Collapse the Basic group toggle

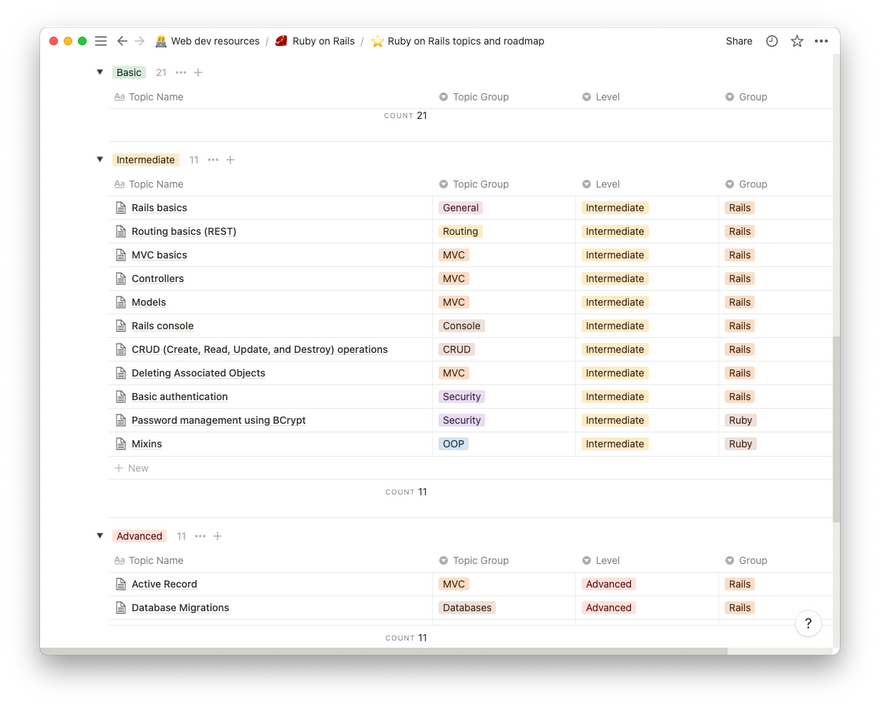point(100,72)
